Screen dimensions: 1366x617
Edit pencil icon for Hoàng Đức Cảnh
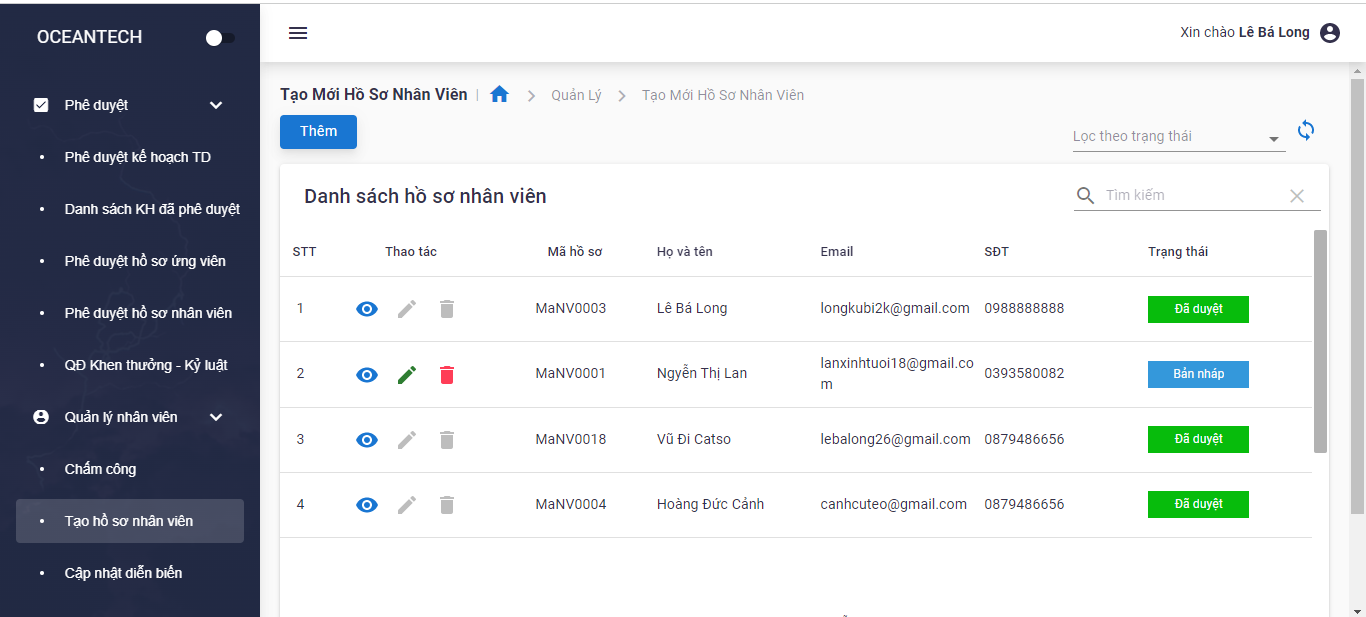[x=407, y=505]
